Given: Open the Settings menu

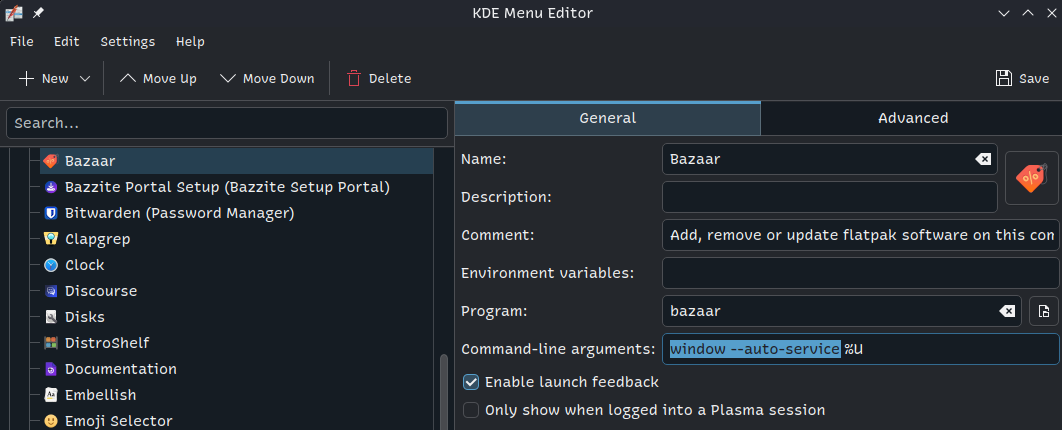Looking at the screenshot, I should (x=127, y=41).
